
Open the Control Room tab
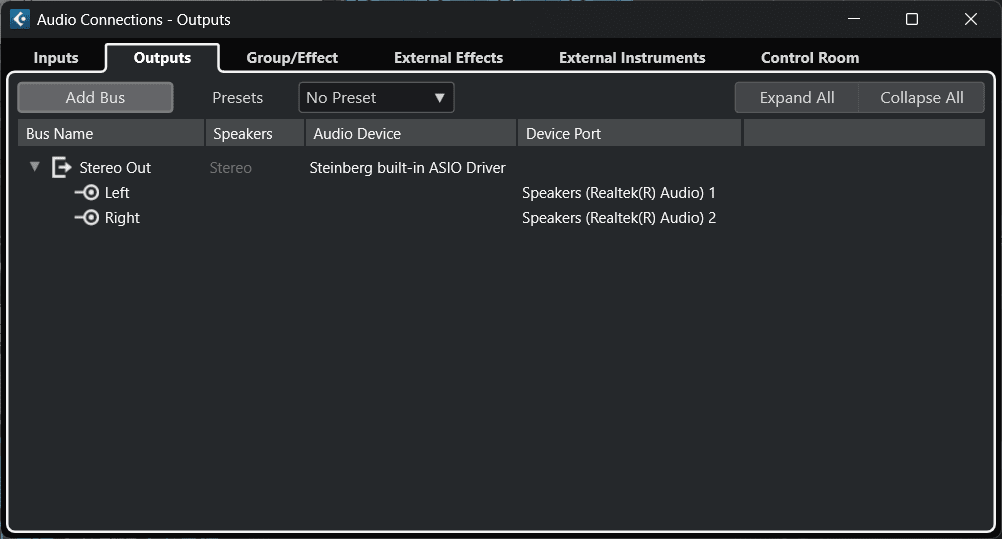[809, 58]
